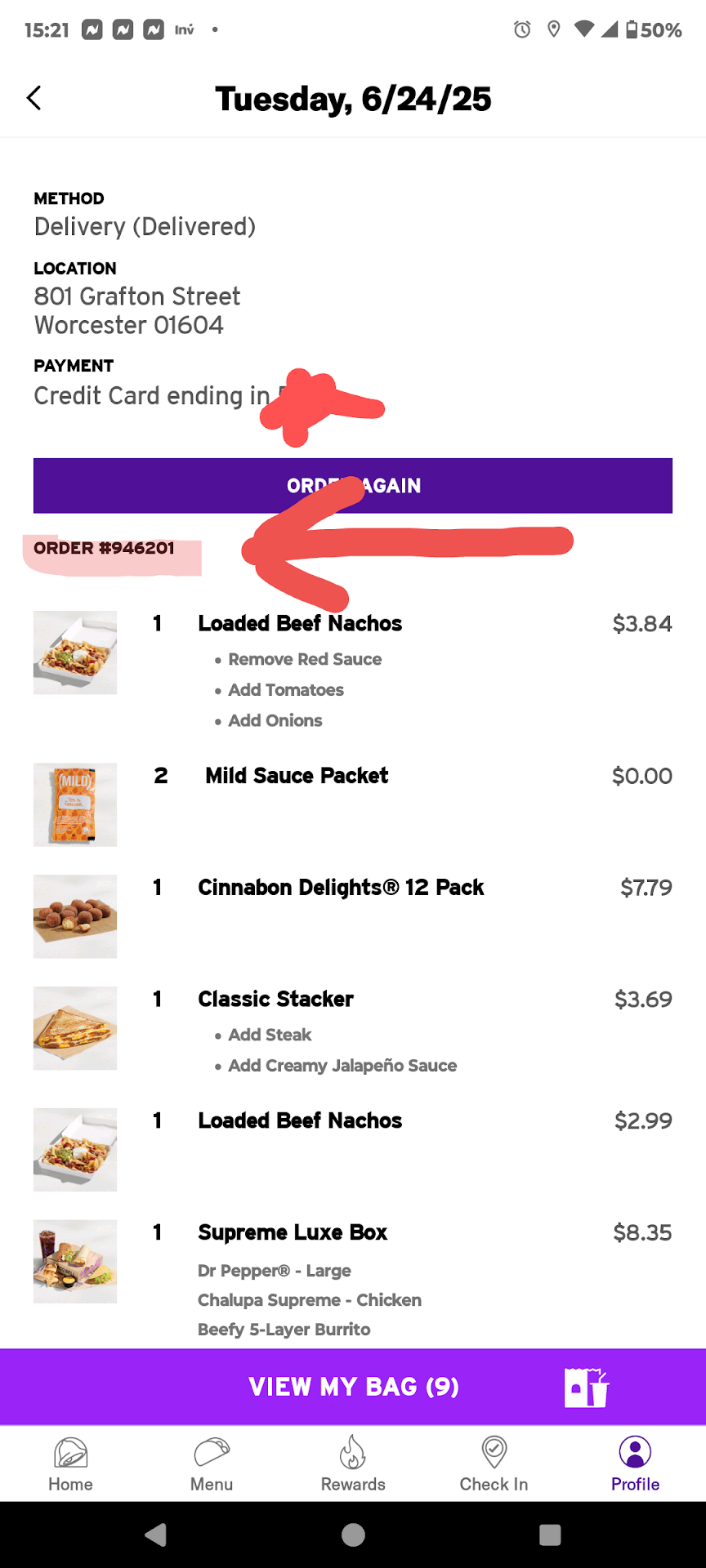Open the Menu taco icon

(x=212, y=1453)
